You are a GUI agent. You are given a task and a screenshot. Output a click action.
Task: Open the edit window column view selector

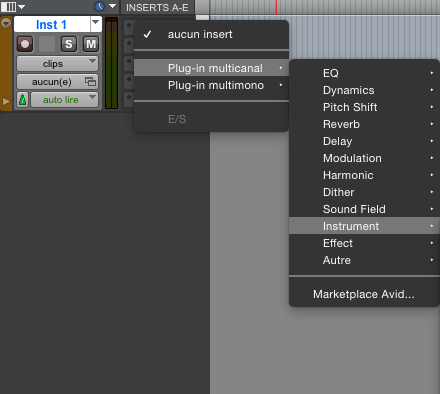13,6
